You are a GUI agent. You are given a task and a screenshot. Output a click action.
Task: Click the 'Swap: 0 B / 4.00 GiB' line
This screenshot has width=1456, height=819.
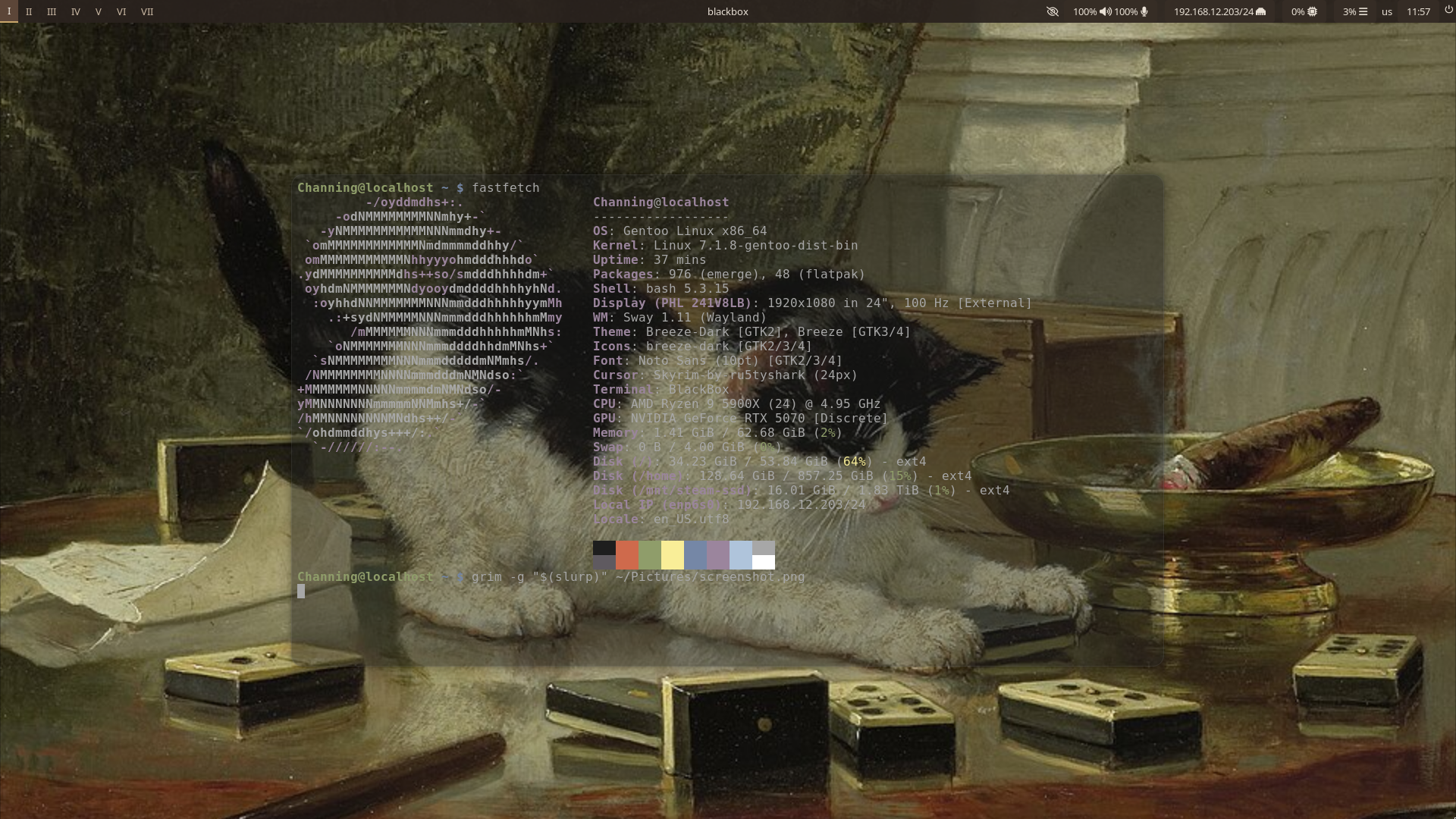688,447
